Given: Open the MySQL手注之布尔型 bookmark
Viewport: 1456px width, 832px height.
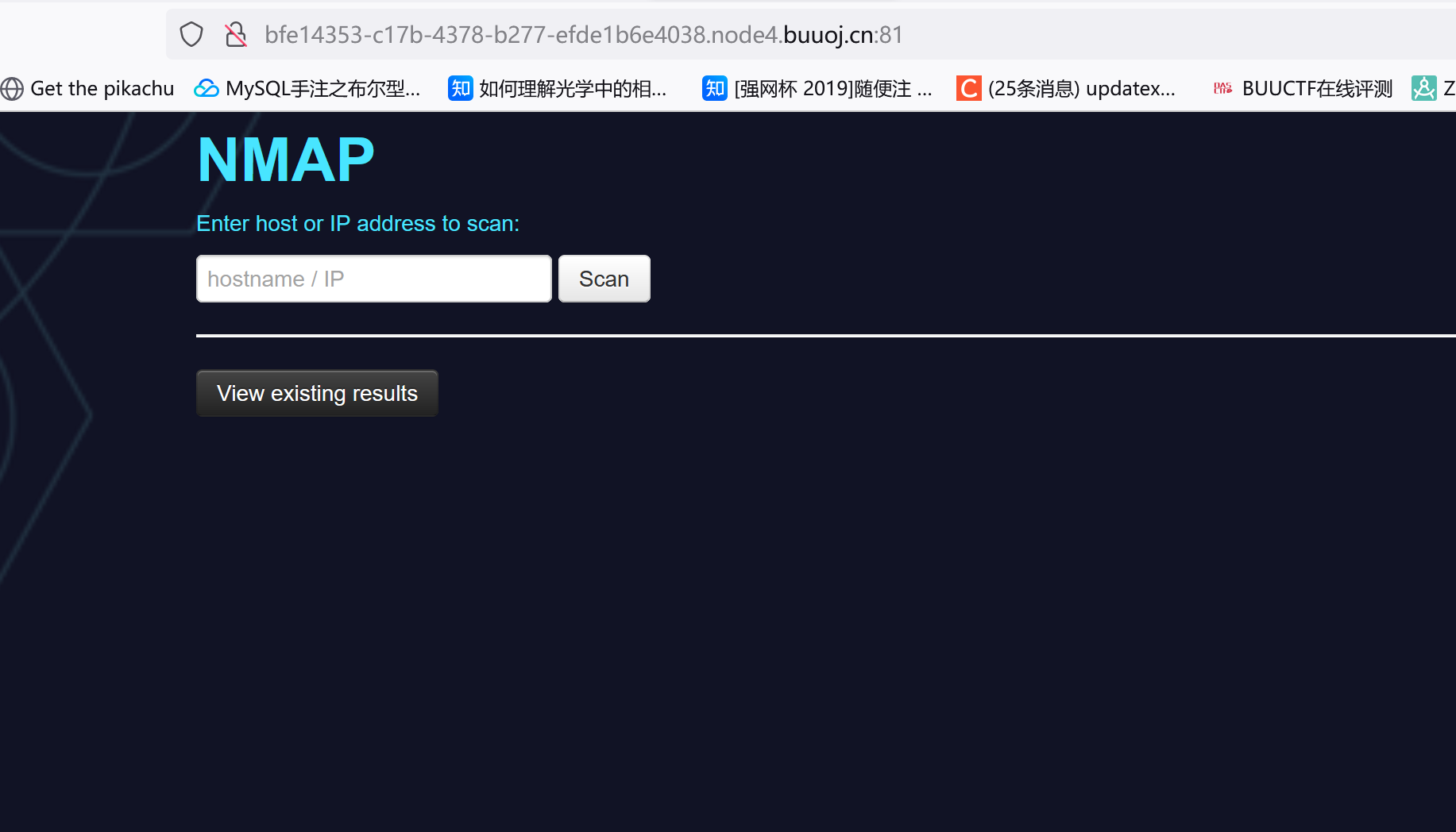Looking at the screenshot, I should pos(307,88).
